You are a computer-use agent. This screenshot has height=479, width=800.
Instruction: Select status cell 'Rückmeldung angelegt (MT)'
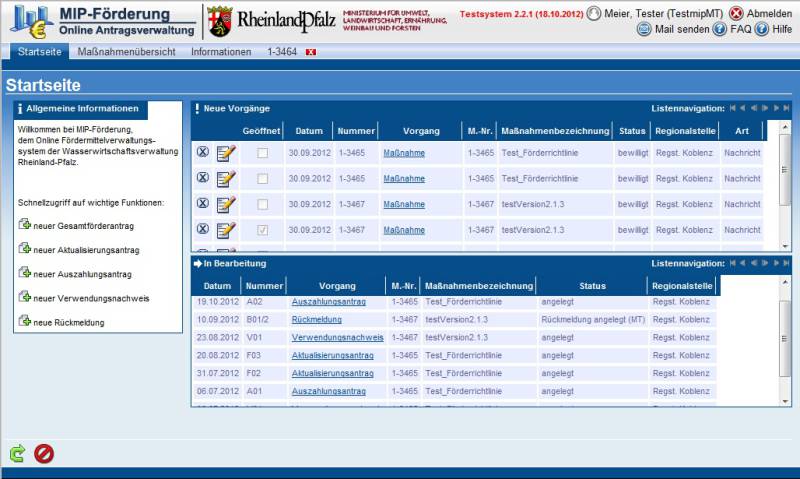click(593, 319)
